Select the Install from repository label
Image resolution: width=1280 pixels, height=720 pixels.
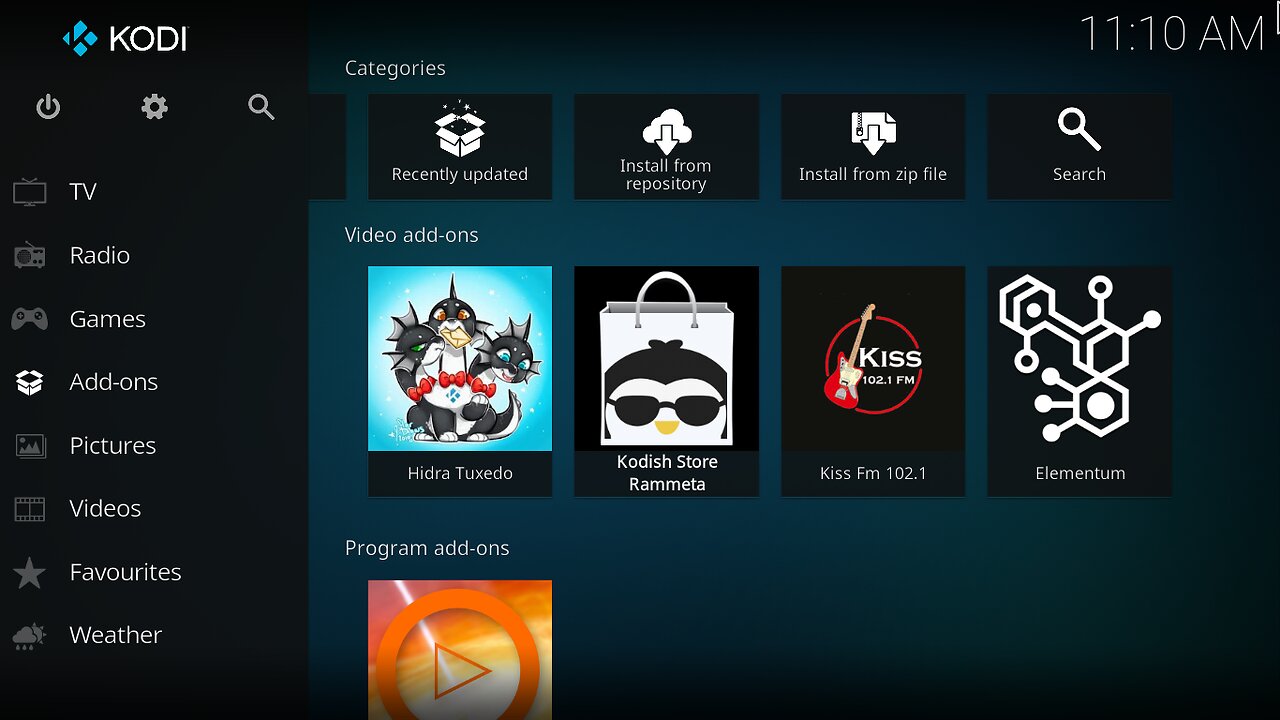pyautogui.click(x=666, y=175)
